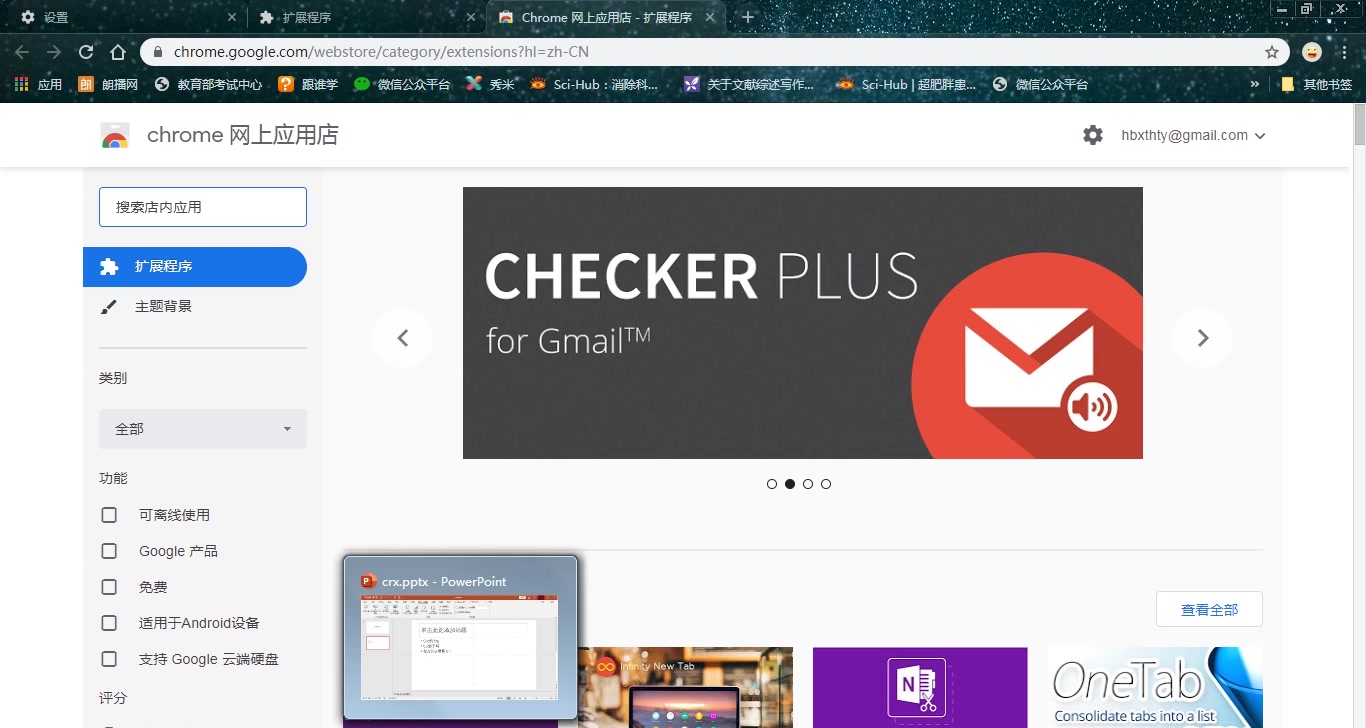
Task: Check 适用于Android设备 filter
Action: click(109, 623)
